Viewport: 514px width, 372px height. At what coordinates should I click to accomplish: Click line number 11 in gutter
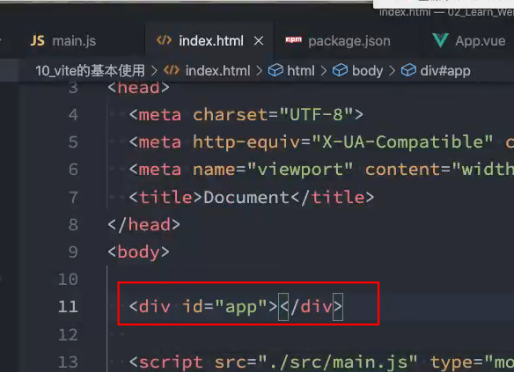click(x=68, y=306)
